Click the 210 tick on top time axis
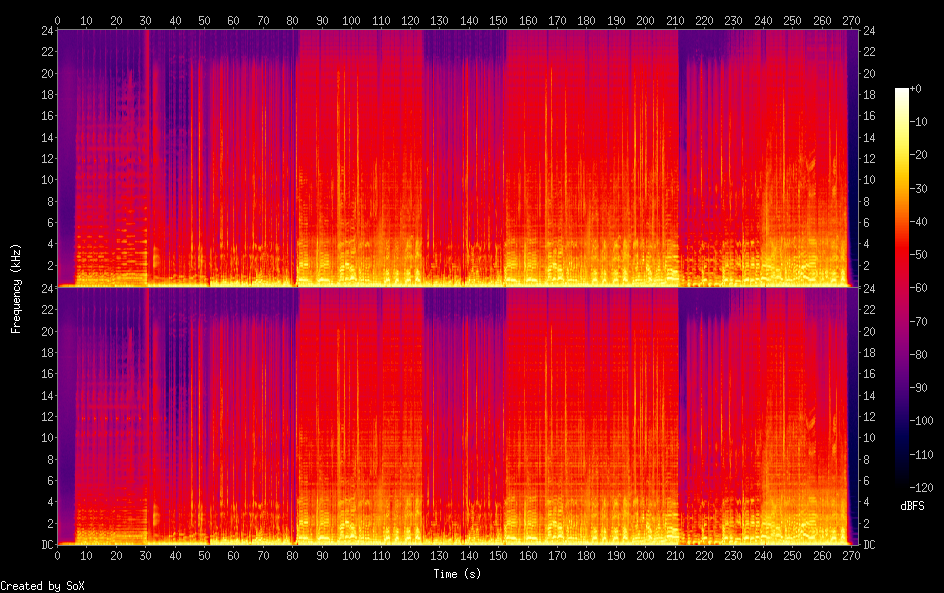Viewport: 944px width, 593px height. point(675,20)
